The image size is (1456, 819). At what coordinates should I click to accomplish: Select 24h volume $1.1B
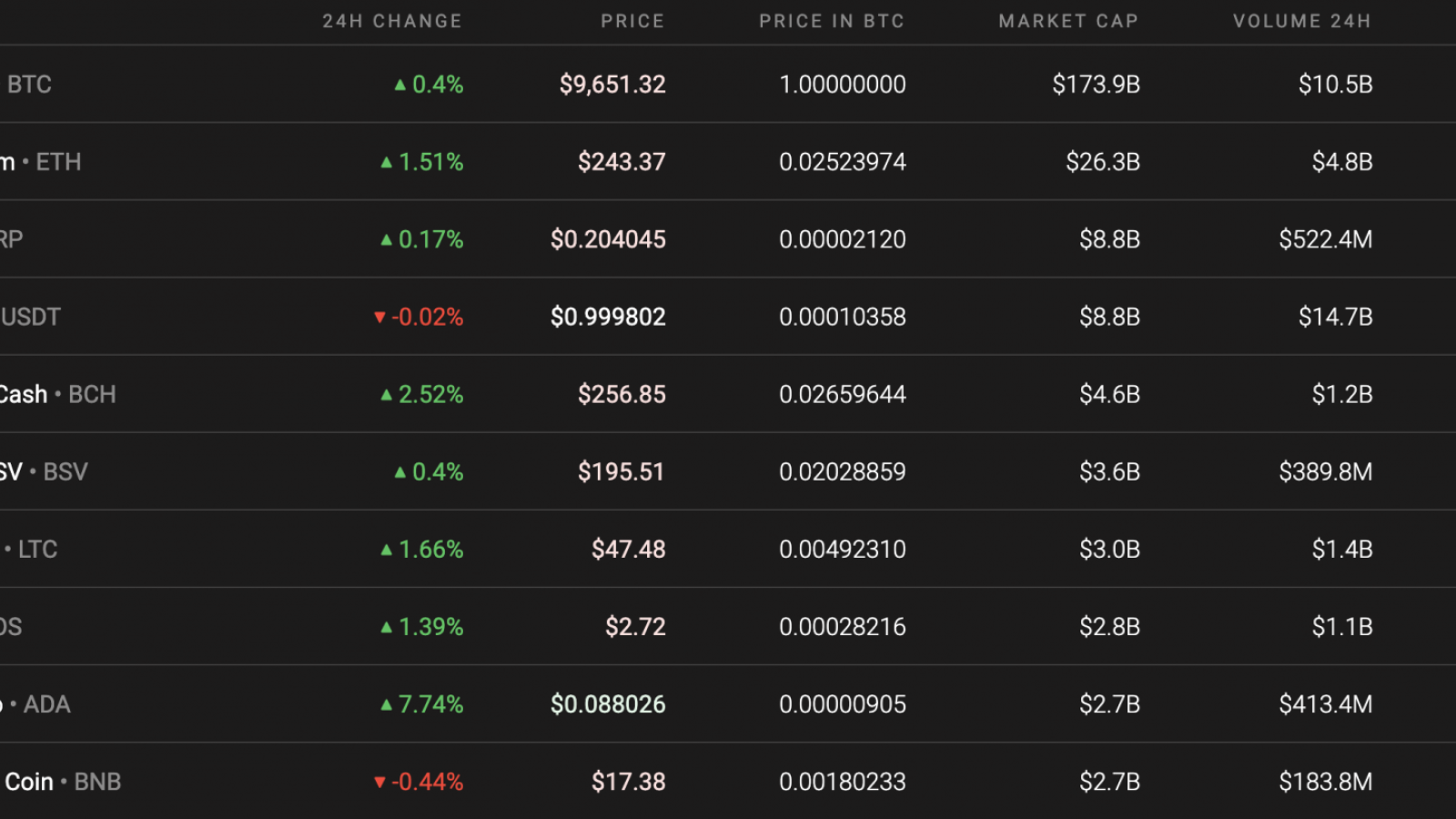1342,626
